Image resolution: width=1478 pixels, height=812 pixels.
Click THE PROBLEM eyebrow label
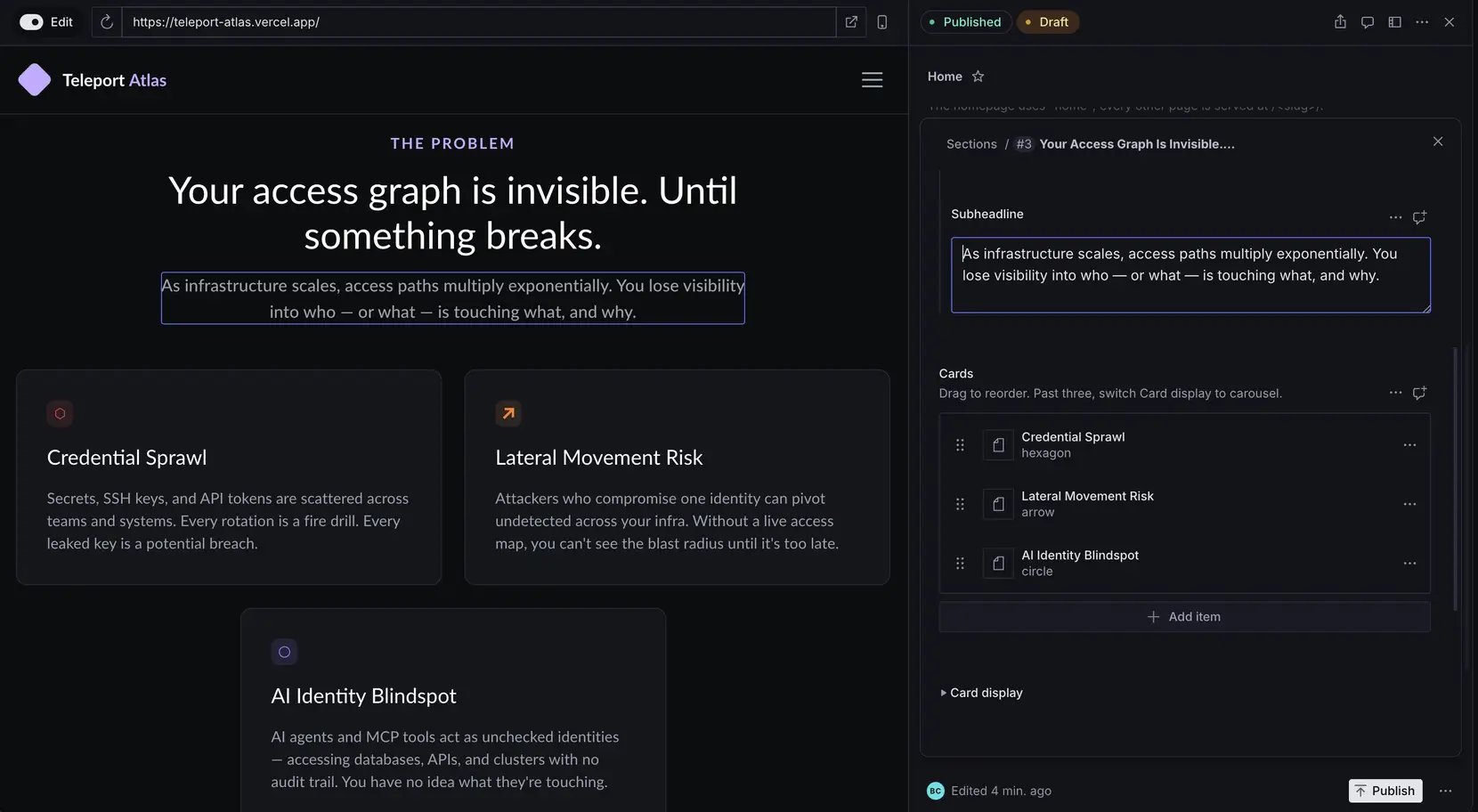452,143
